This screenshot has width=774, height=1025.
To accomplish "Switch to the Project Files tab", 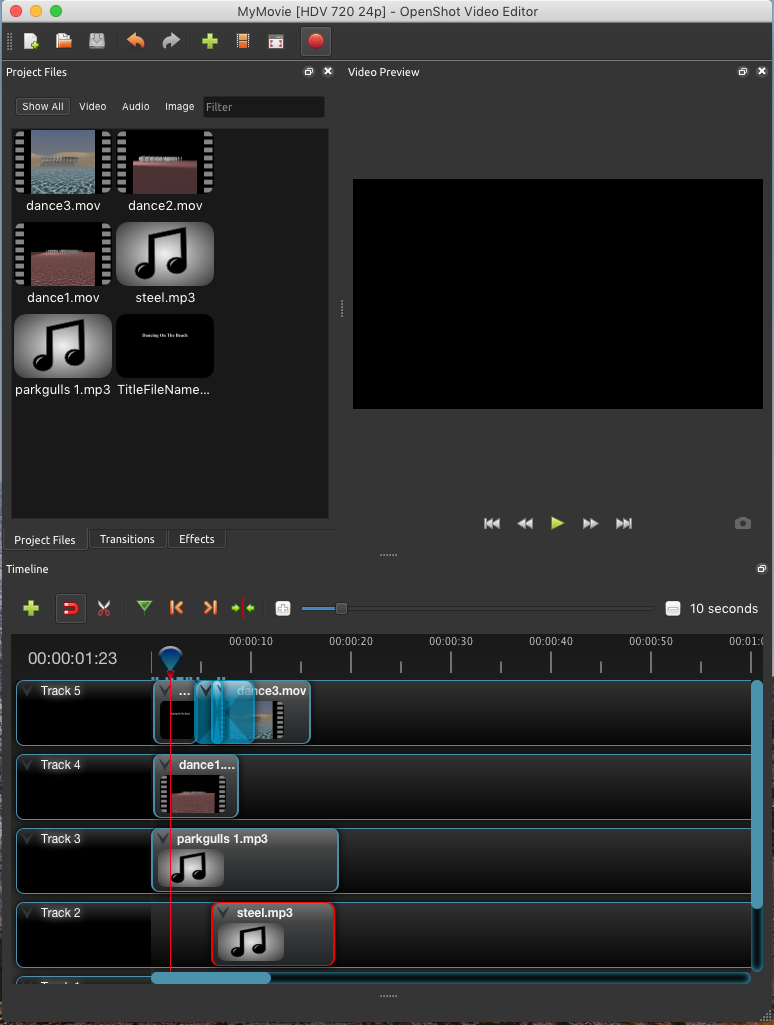I will point(44,539).
